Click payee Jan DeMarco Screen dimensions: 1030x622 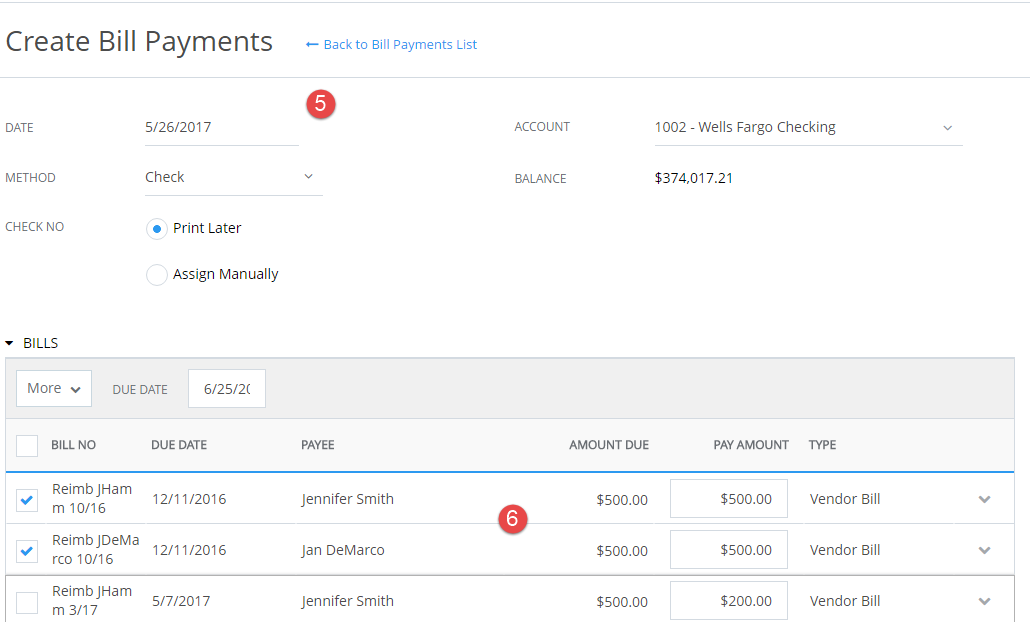point(343,550)
